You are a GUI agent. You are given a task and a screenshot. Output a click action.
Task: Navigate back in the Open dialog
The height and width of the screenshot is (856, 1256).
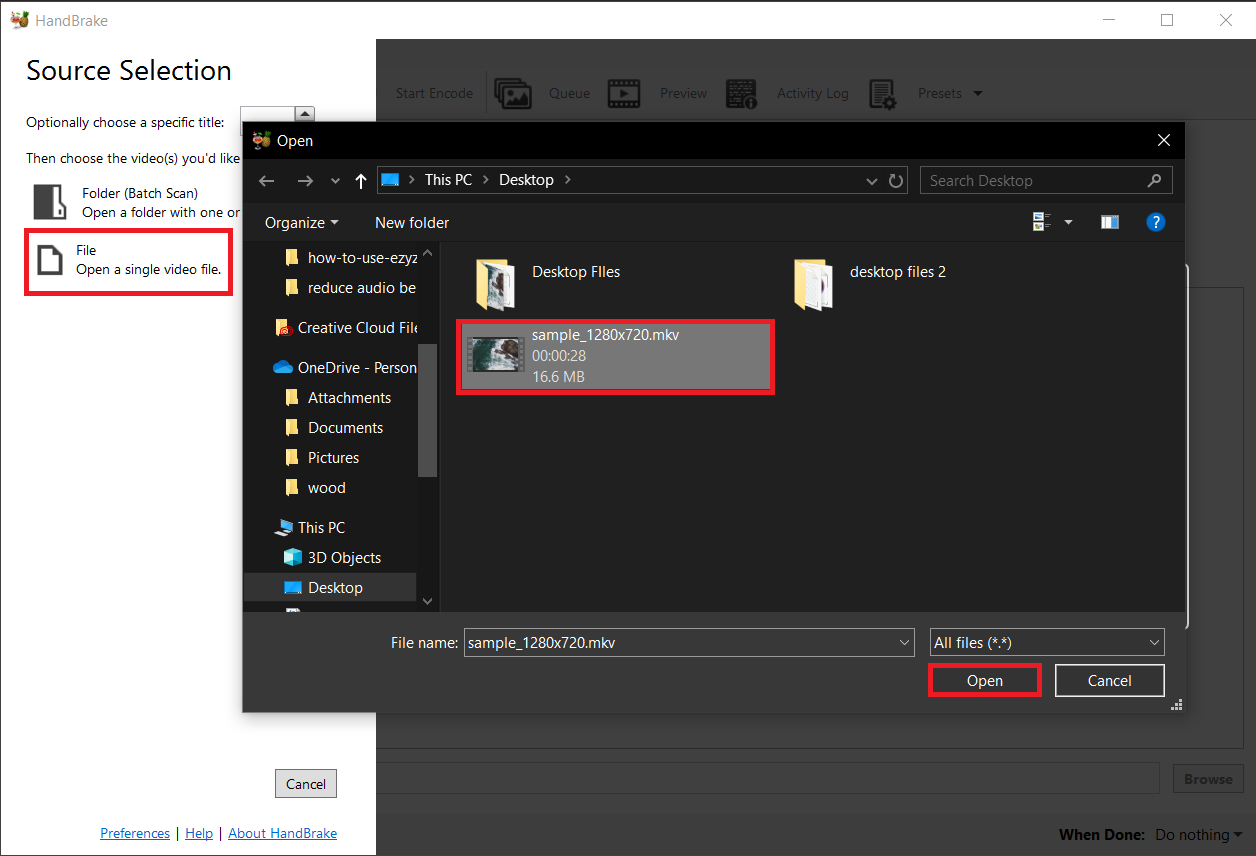[x=266, y=180]
